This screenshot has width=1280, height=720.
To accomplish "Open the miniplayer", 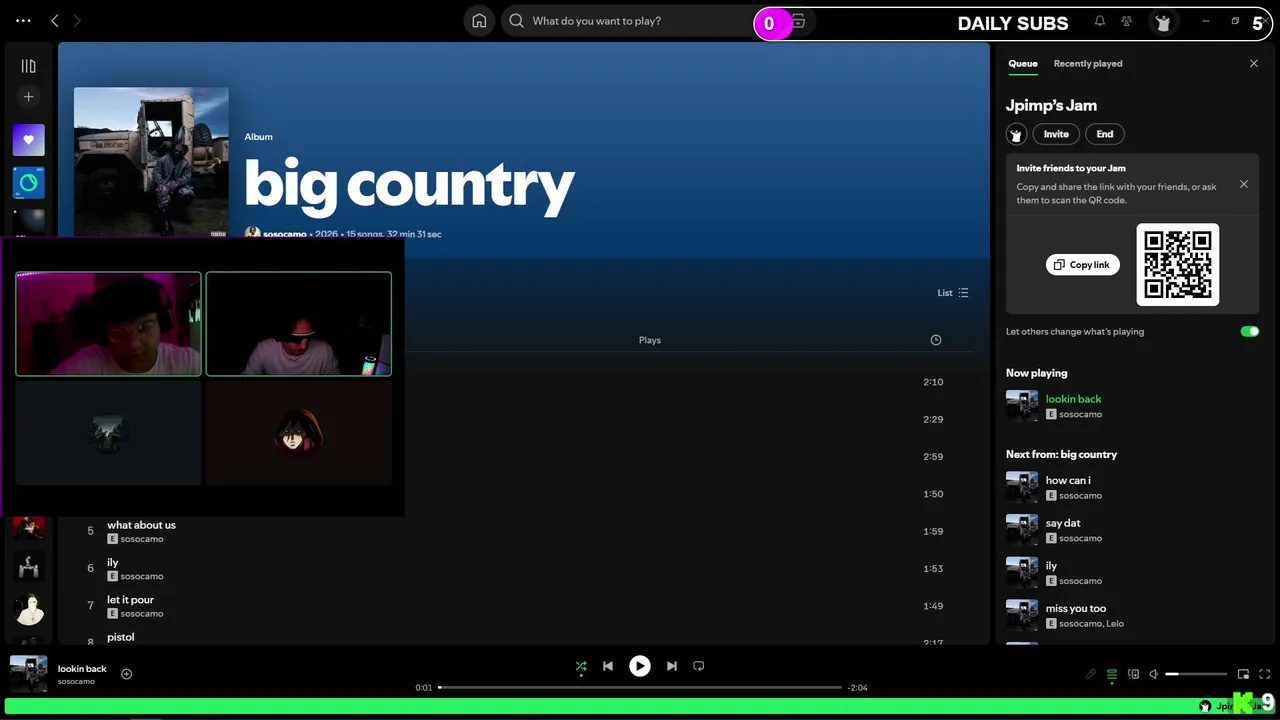I will coord(1244,675).
